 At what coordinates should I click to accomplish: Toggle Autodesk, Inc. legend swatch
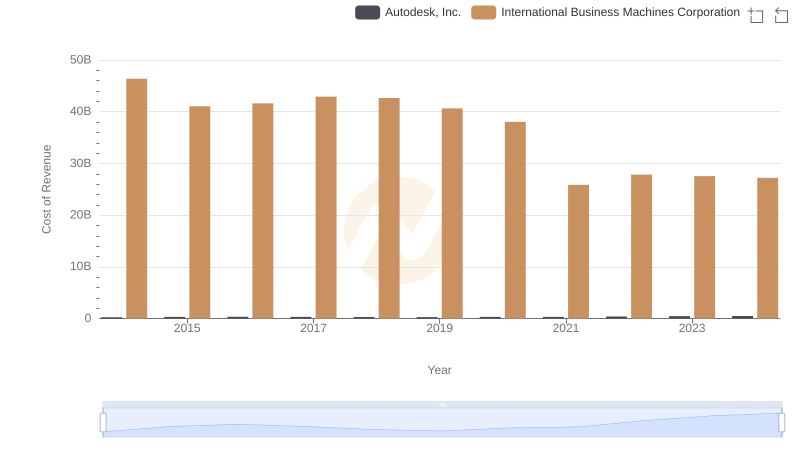pos(367,12)
